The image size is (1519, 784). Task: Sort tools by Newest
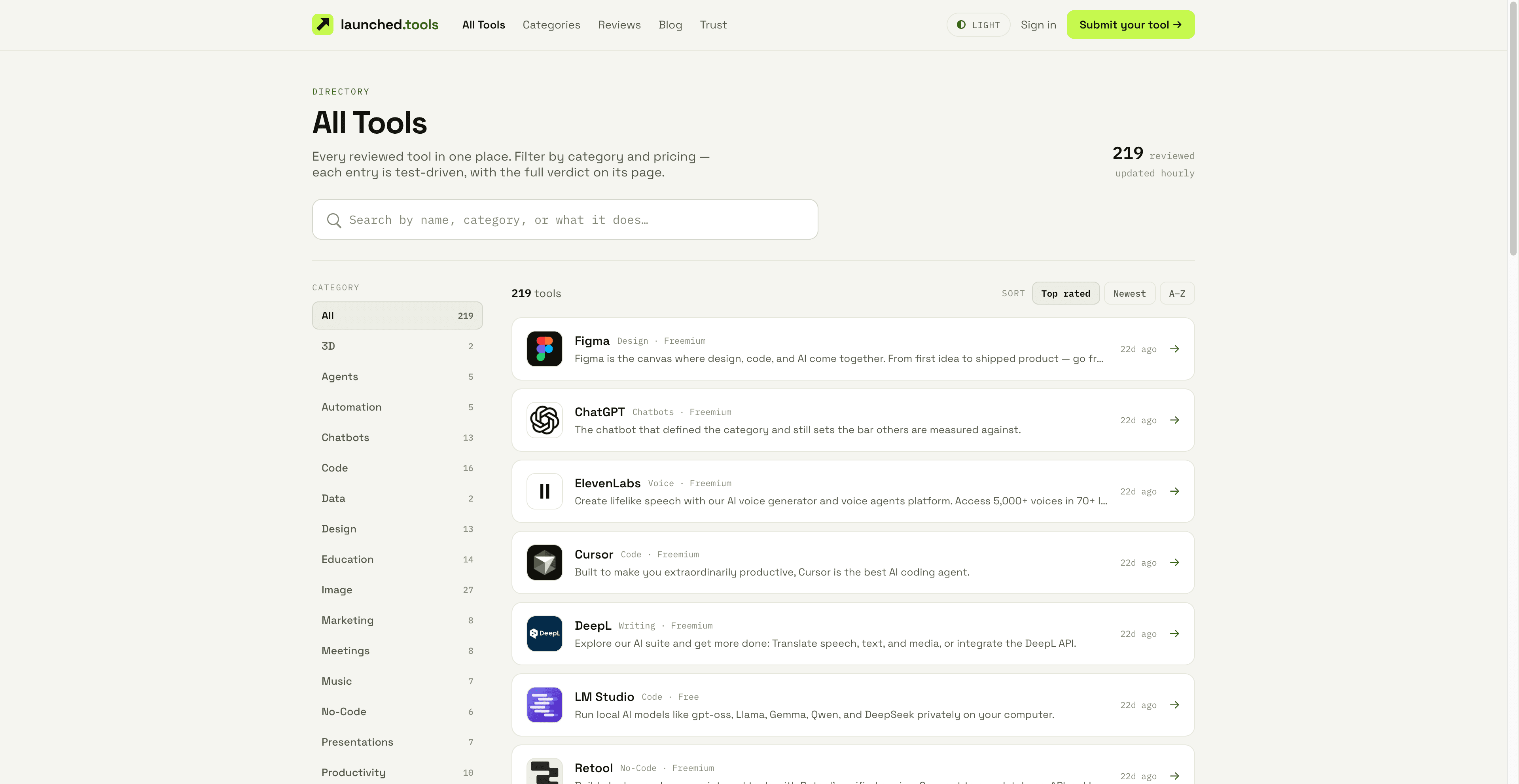pos(1129,294)
